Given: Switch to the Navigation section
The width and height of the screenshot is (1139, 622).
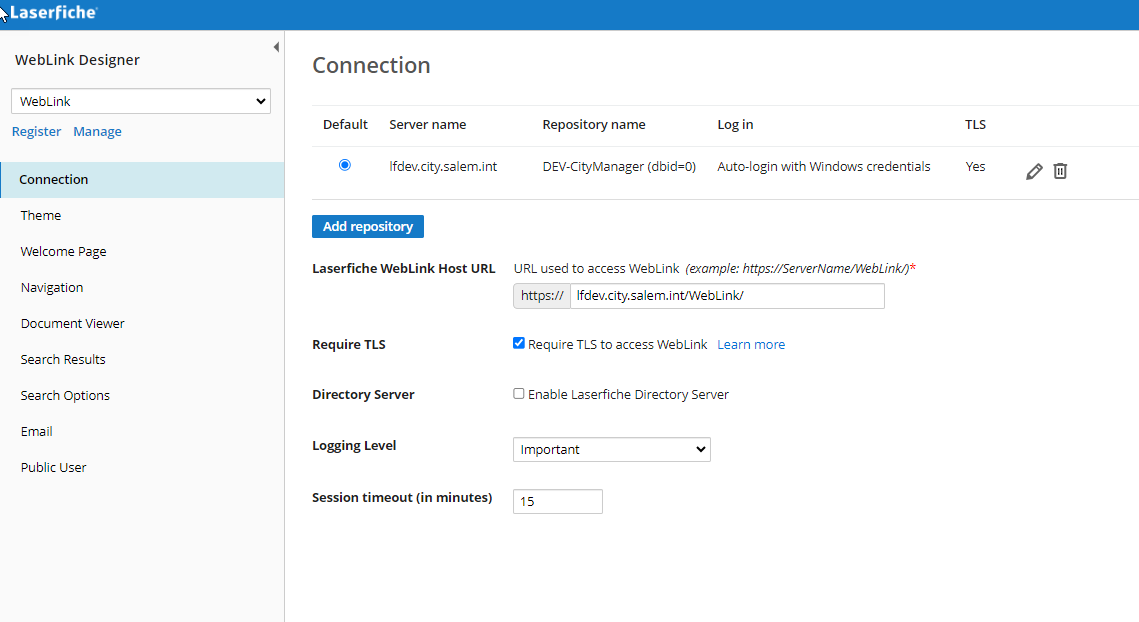Looking at the screenshot, I should tap(52, 288).
